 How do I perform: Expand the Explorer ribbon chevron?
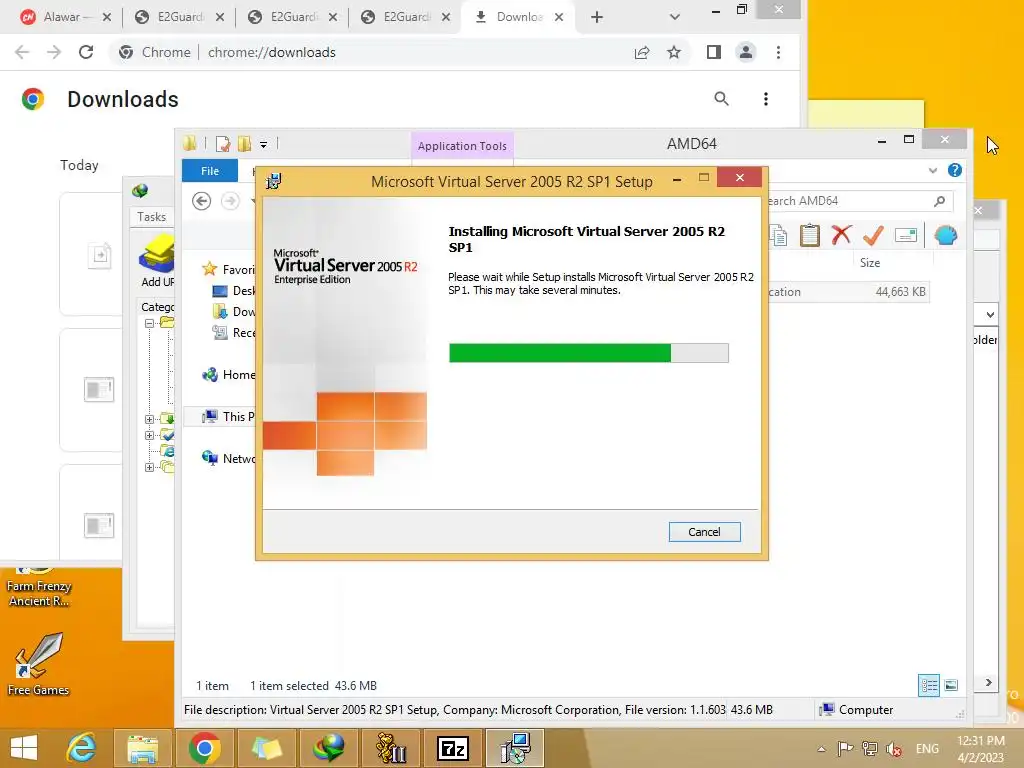933,170
